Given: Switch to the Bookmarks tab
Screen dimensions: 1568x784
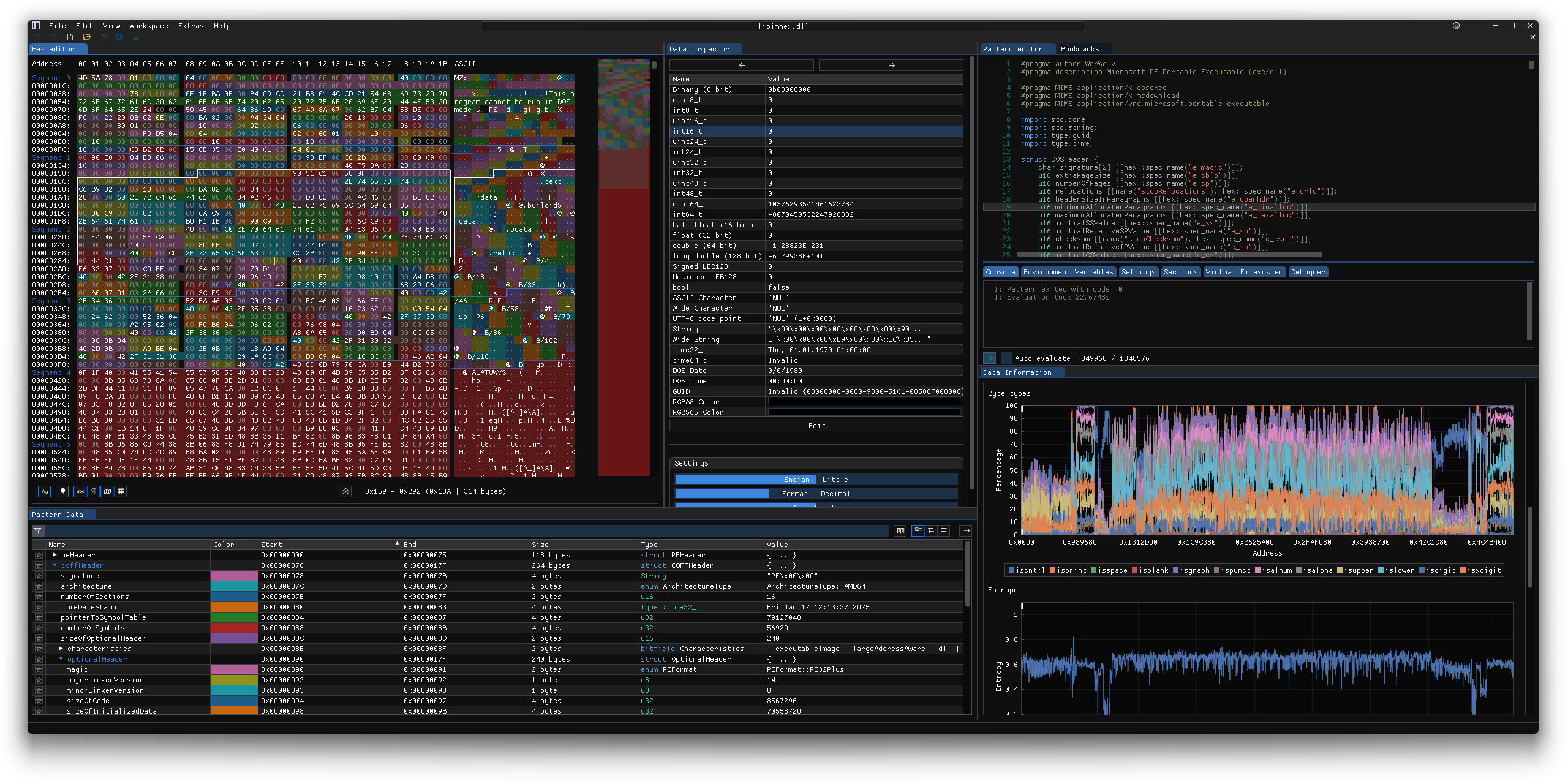Looking at the screenshot, I should tap(1080, 49).
